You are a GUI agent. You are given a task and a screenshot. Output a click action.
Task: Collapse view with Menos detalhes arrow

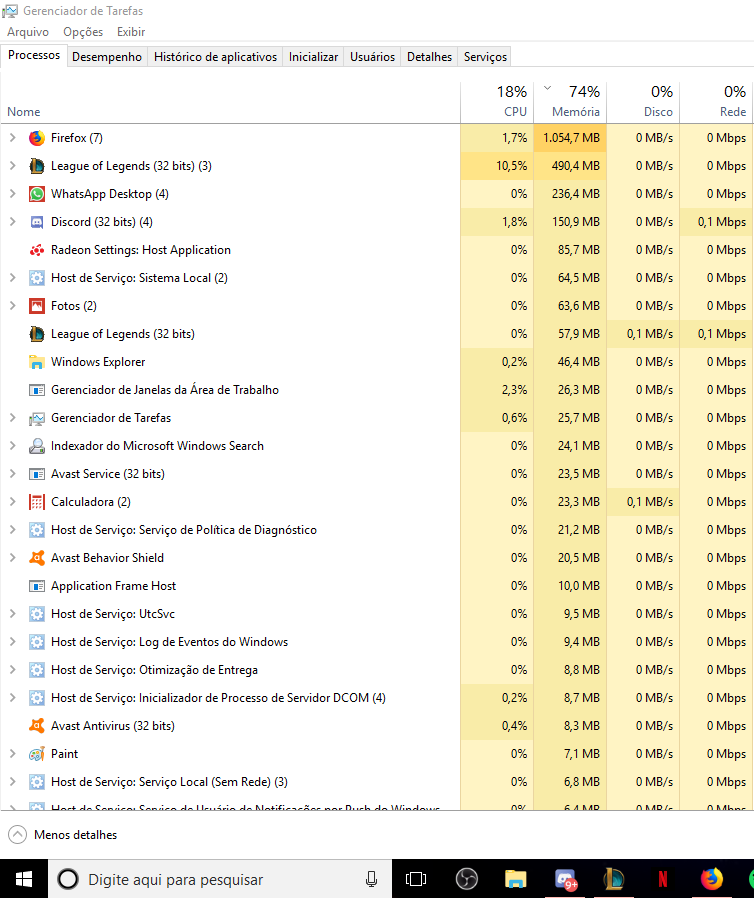(17, 835)
